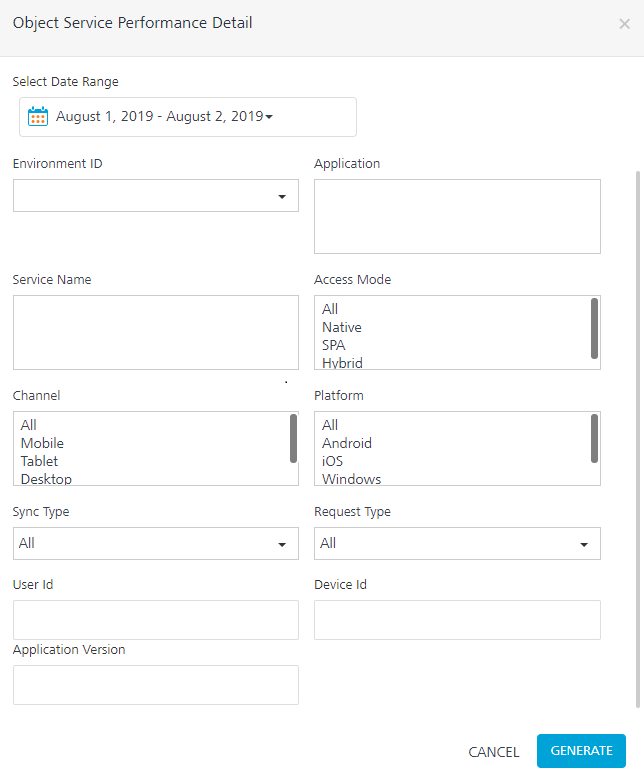Screen dimensions: 644x783
Task: Select Mobile in Channel list
Action: (42, 443)
